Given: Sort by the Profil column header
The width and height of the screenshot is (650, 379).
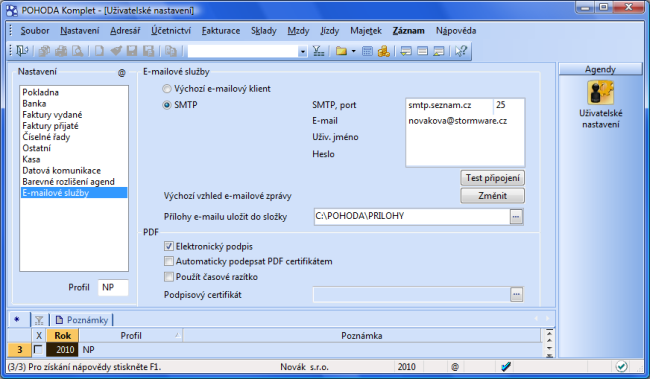Looking at the screenshot, I should coord(131,335).
